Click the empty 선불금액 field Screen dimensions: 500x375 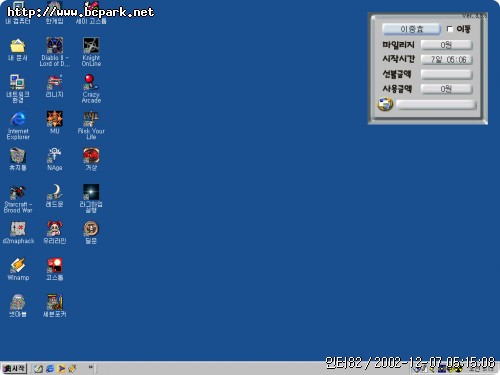(x=447, y=74)
